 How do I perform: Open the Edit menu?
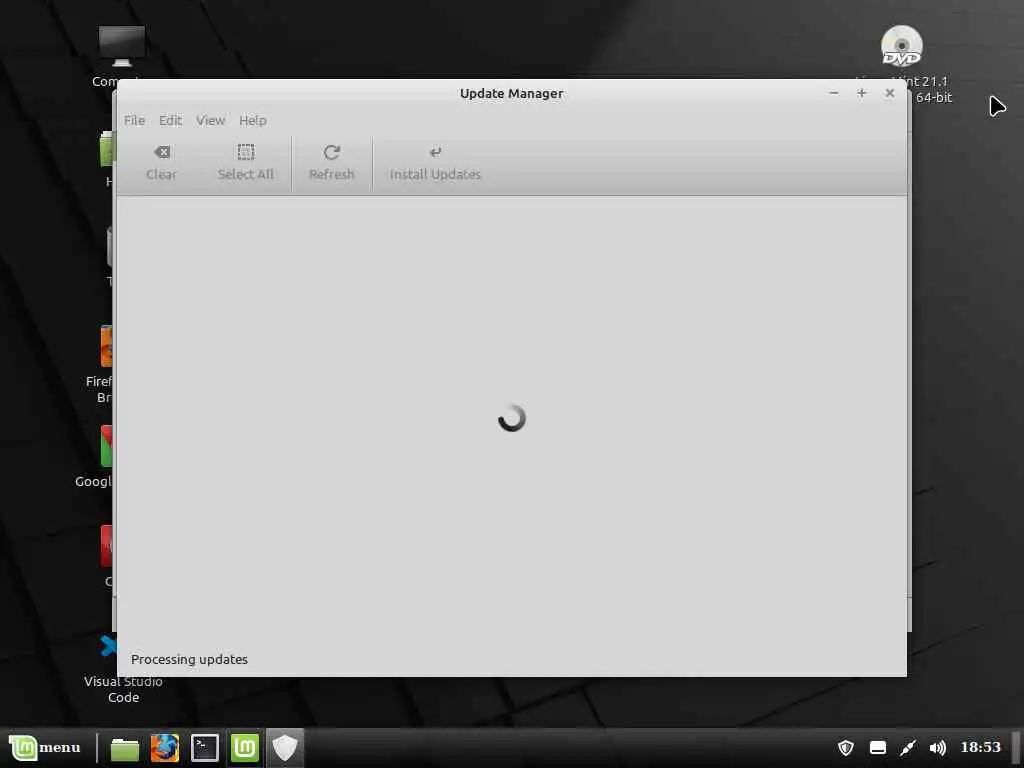coord(170,120)
